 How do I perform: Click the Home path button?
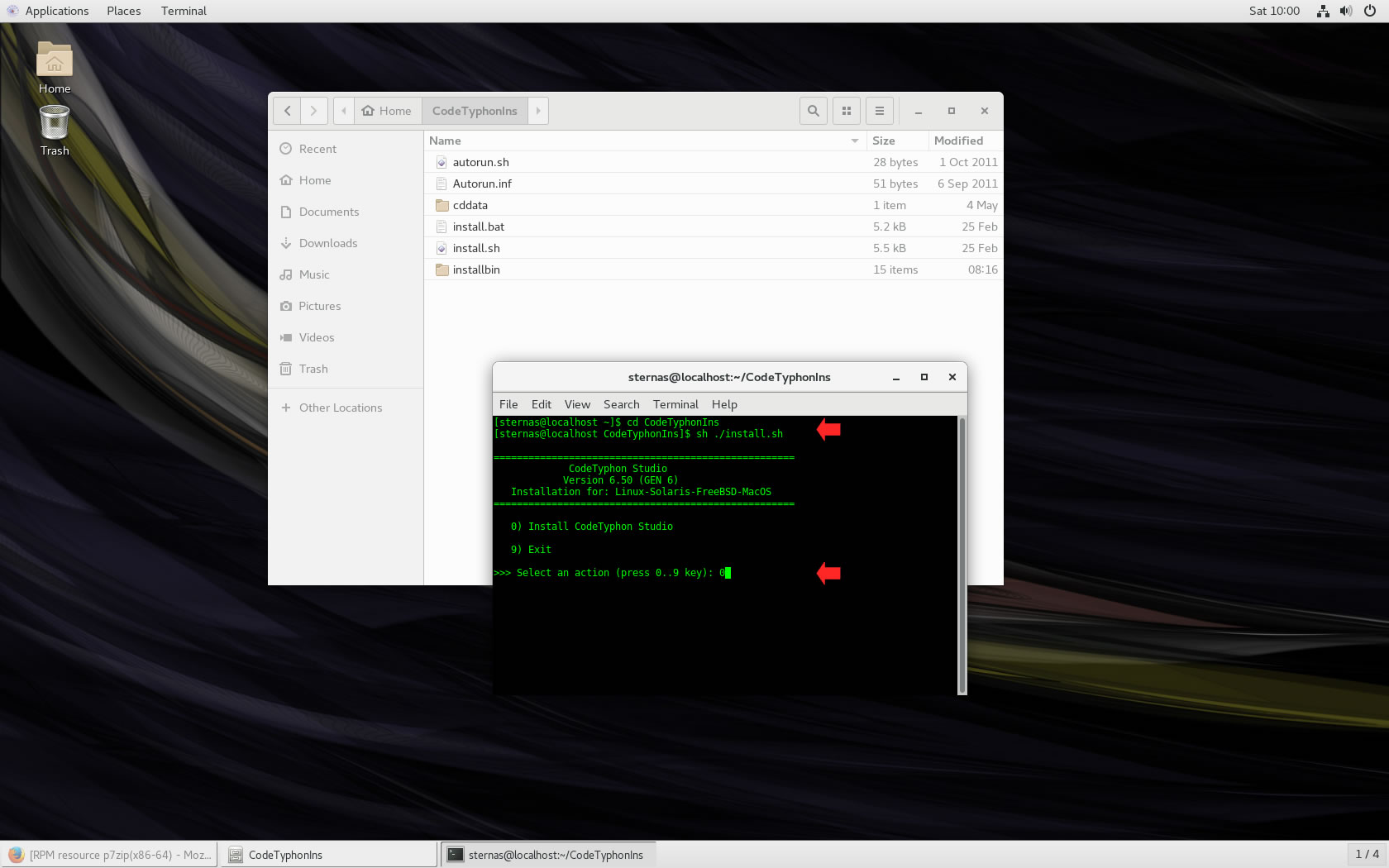(387, 111)
